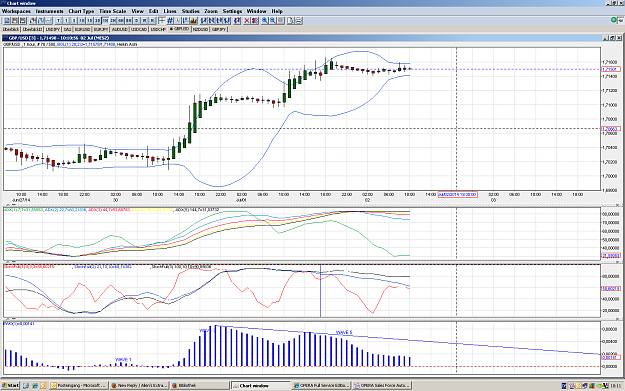The image size is (625, 391).
Task: Open the Chart Type menu
Action: coord(81,11)
